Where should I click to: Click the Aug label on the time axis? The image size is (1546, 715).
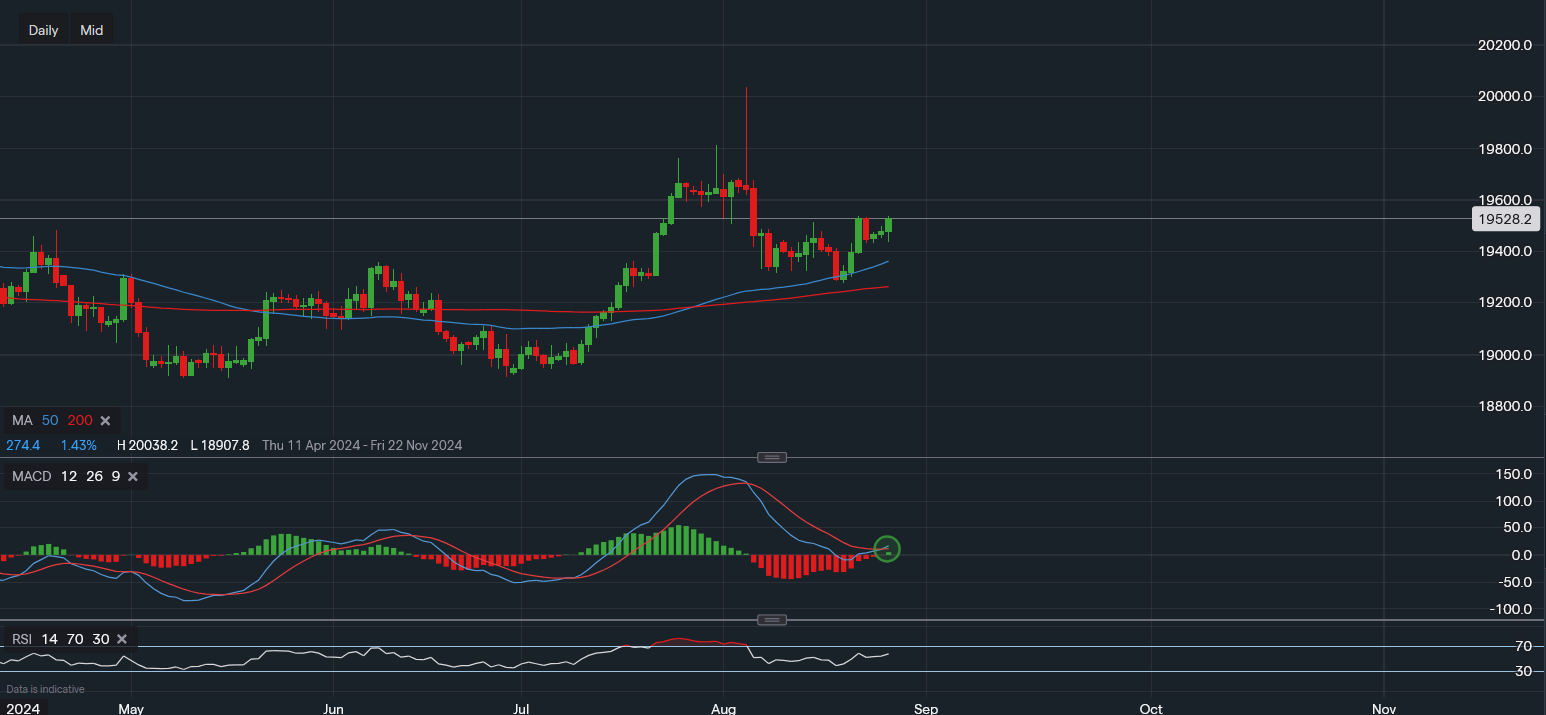coord(722,708)
